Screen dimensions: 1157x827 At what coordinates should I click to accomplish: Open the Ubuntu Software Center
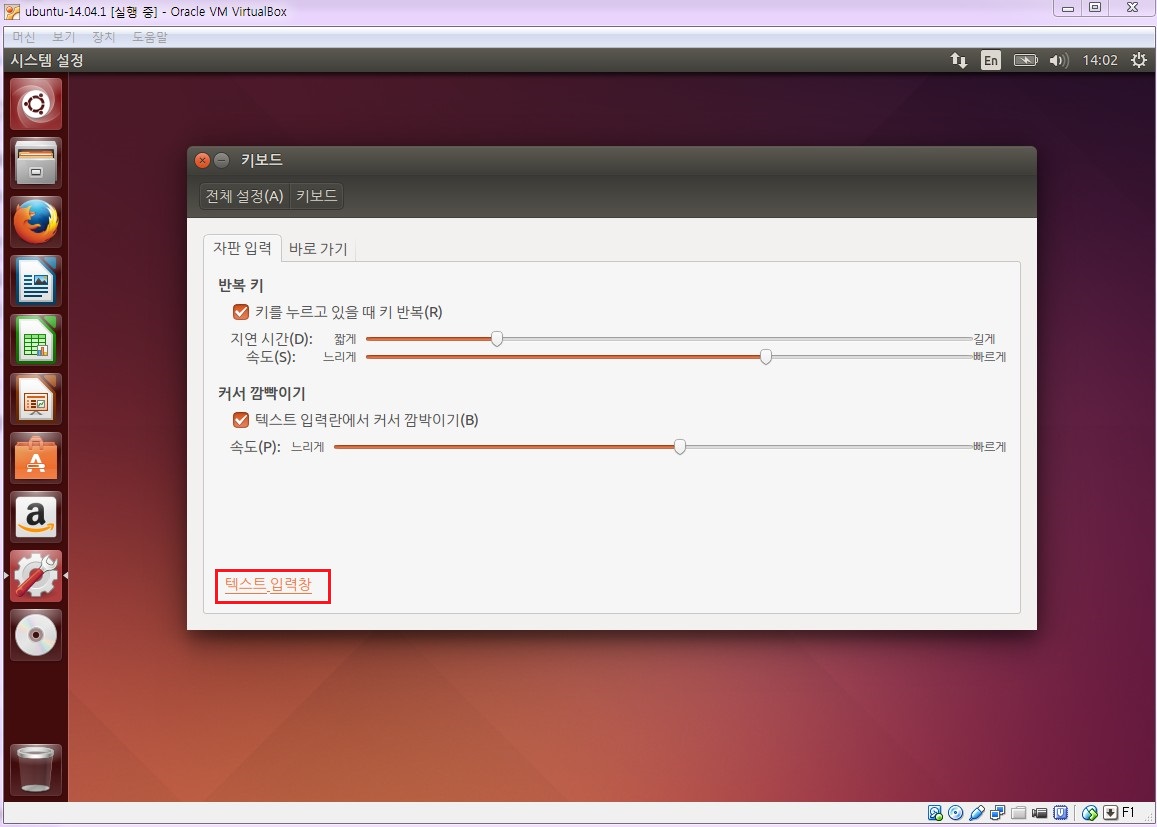coord(36,458)
